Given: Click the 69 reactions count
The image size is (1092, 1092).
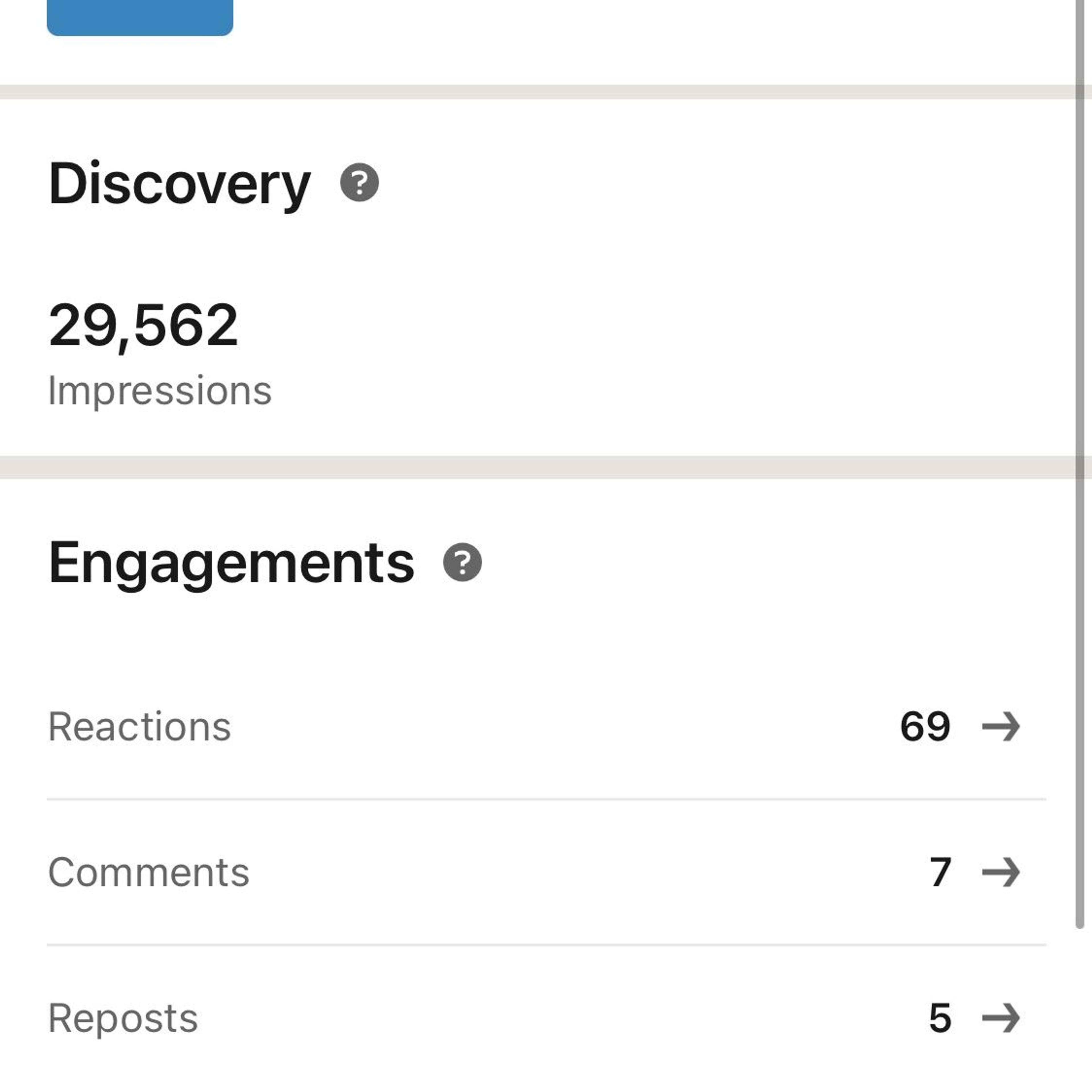Looking at the screenshot, I should 925,726.
